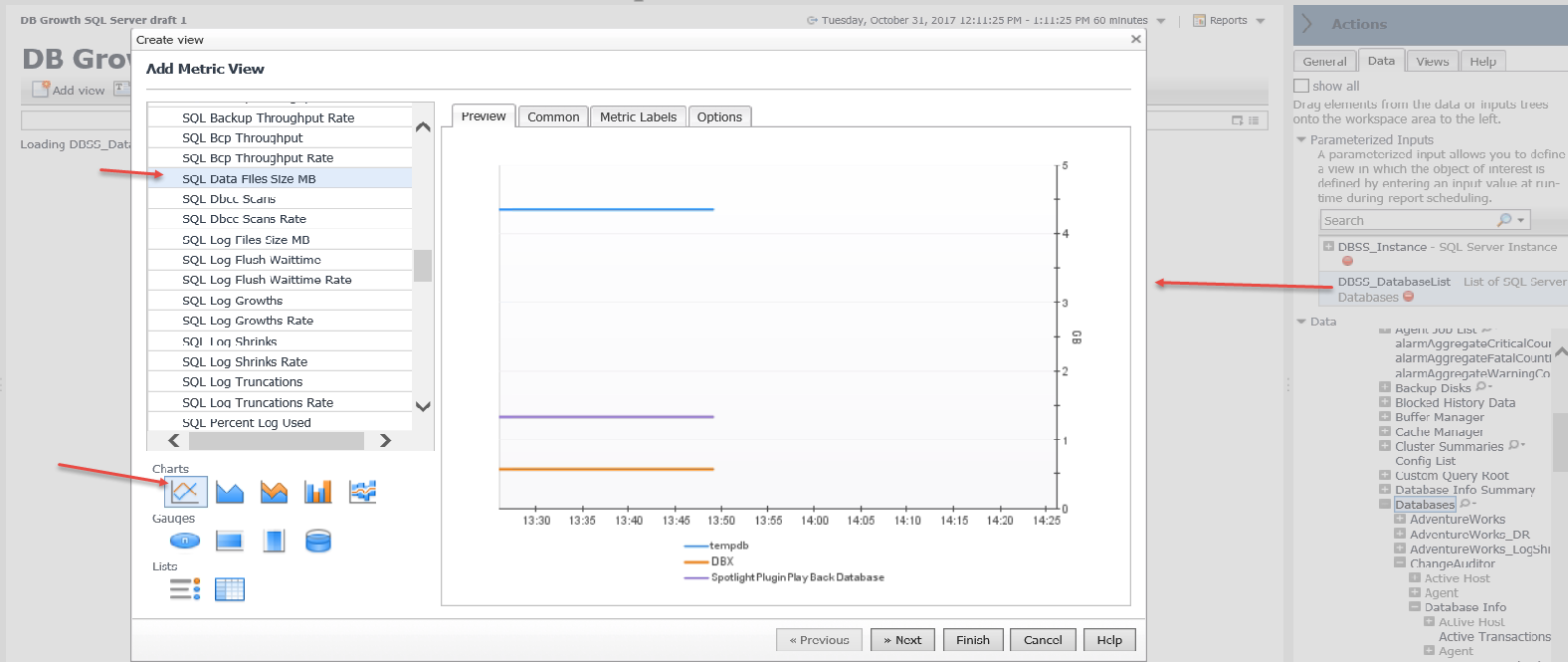Switch to the Metric Labels tab

(x=638, y=117)
